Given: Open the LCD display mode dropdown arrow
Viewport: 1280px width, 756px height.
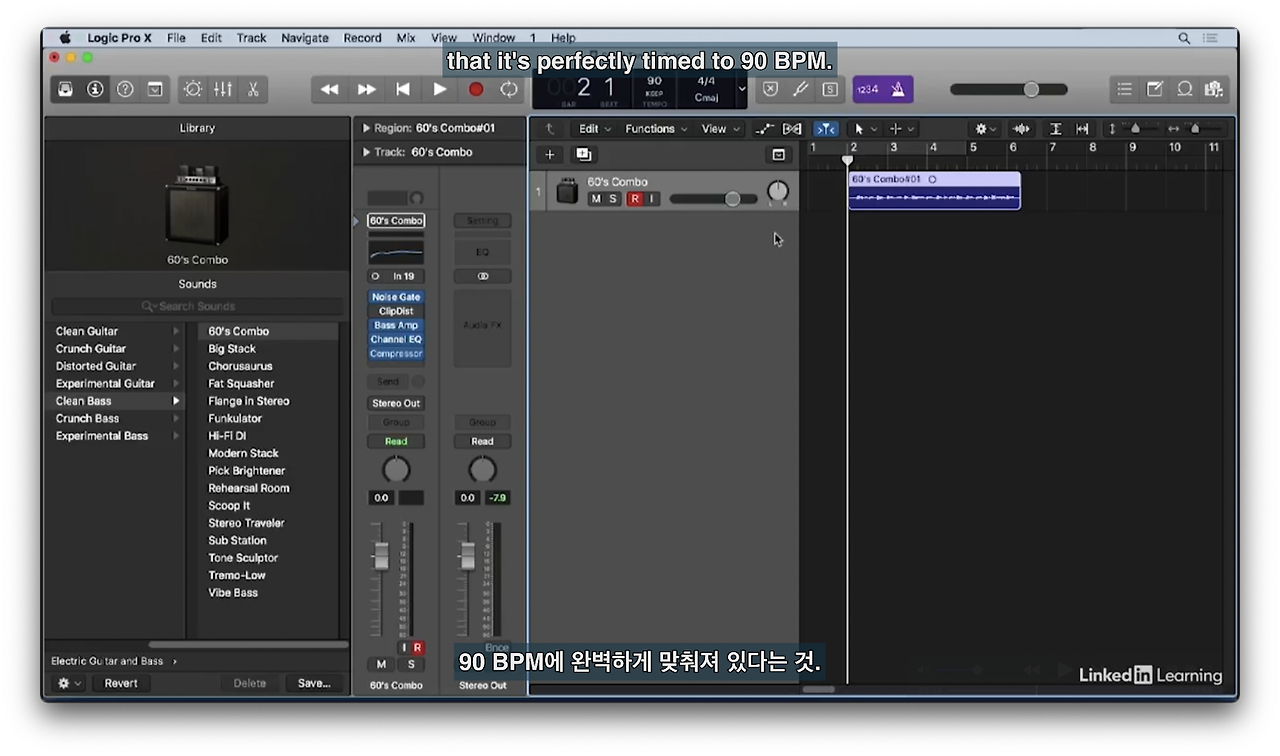Looking at the screenshot, I should coord(742,89).
